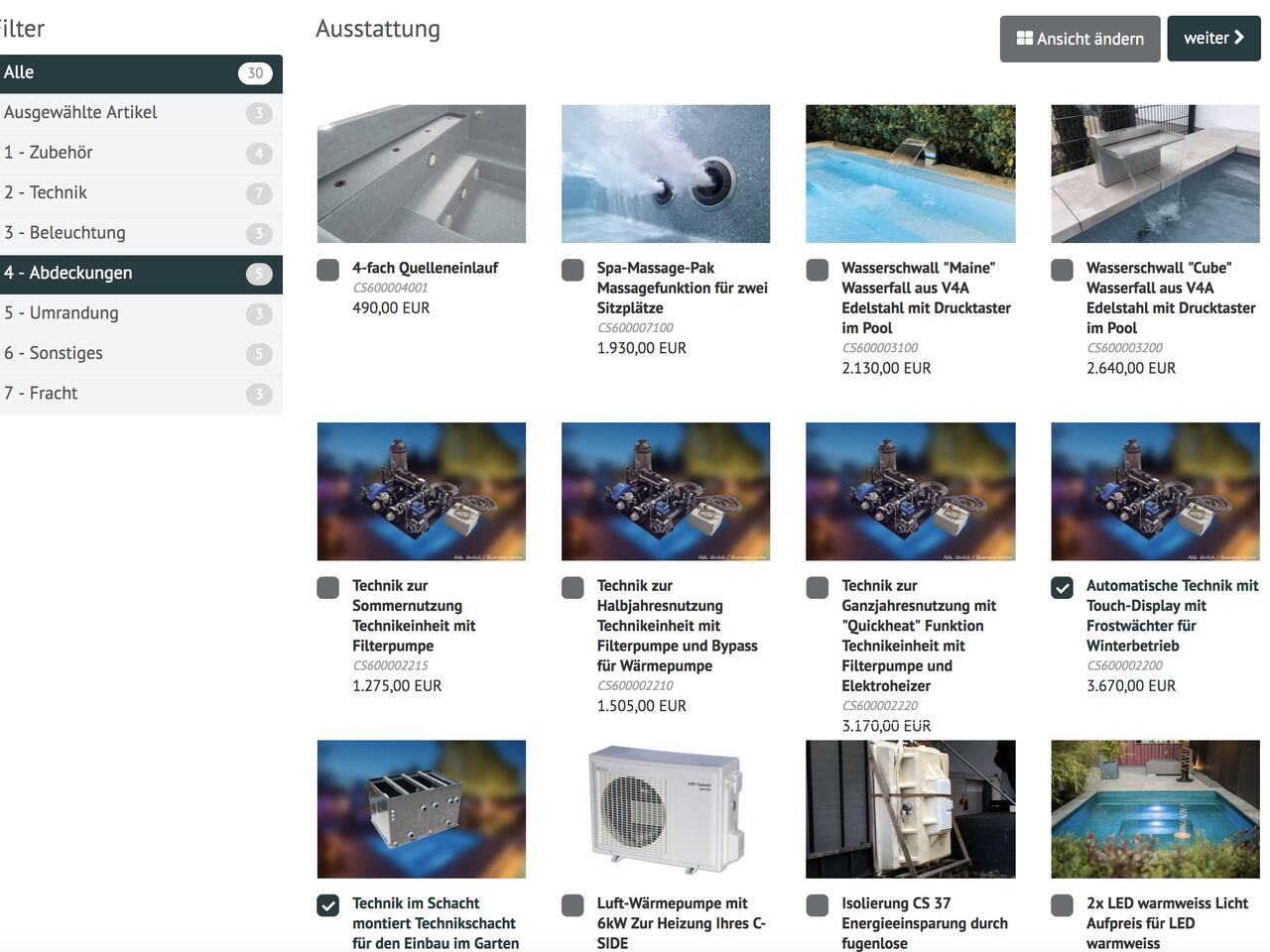
Task: Click the price '2.640,00 EUR'
Action: pyautogui.click(x=1131, y=368)
